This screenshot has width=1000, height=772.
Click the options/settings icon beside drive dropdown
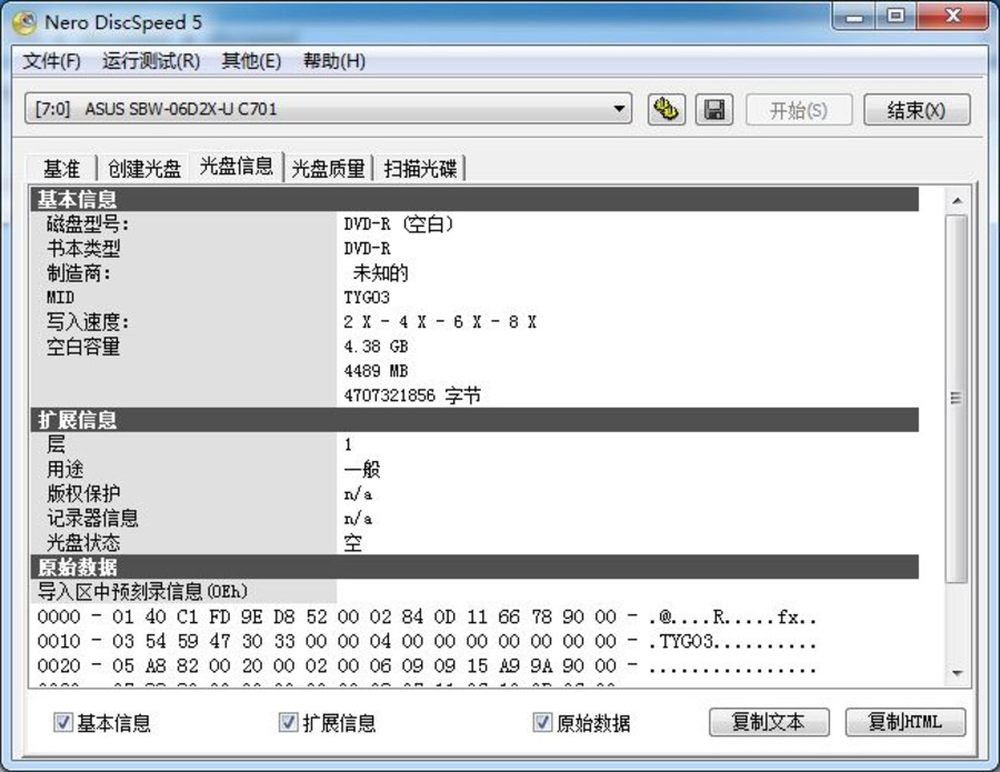(x=664, y=109)
